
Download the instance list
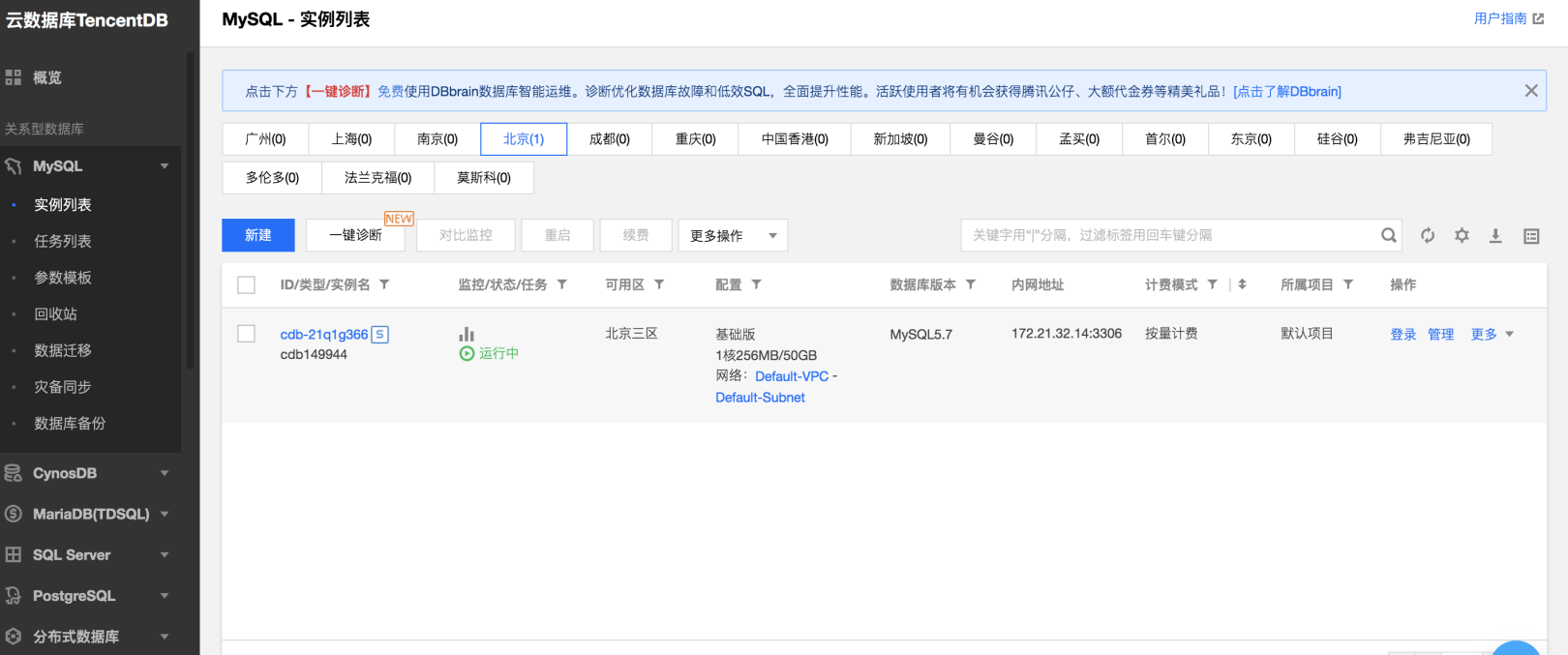(1495, 235)
